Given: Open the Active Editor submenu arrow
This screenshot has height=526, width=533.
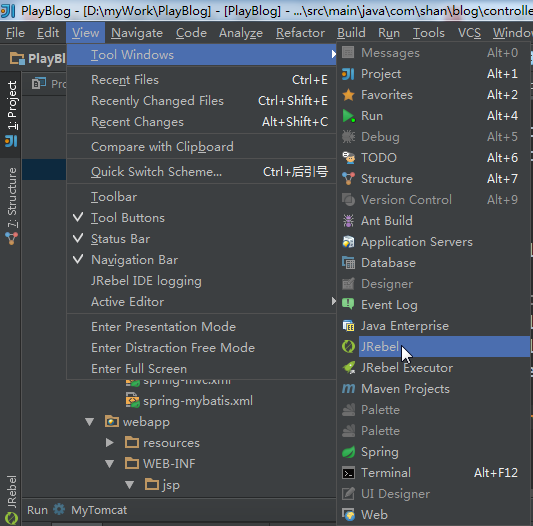Looking at the screenshot, I should point(333,301).
